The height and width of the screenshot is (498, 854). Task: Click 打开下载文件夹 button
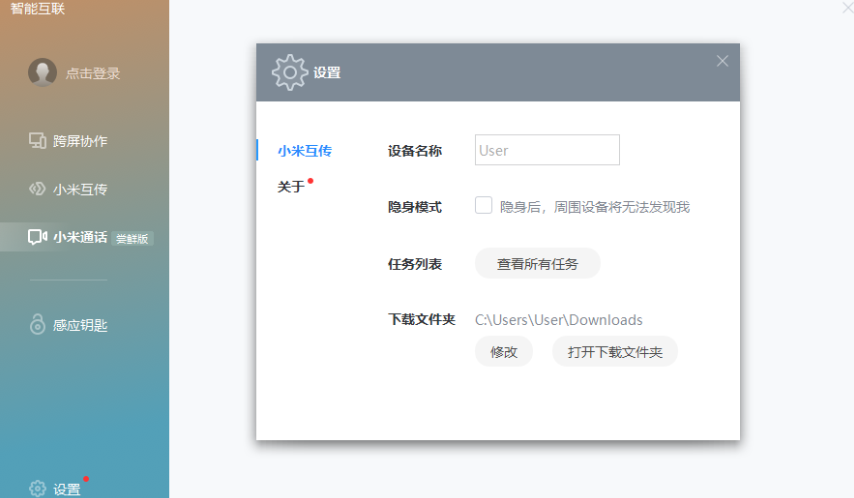(615, 351)
